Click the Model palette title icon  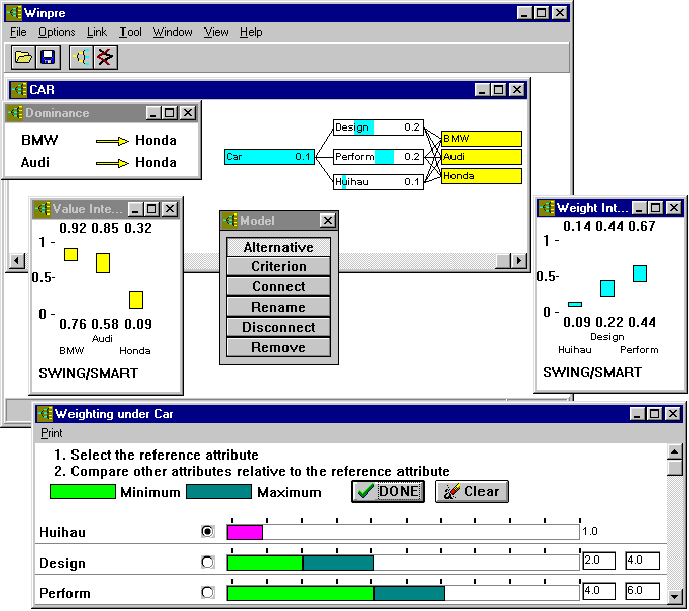pyautogui.click(x=230, y=220)
